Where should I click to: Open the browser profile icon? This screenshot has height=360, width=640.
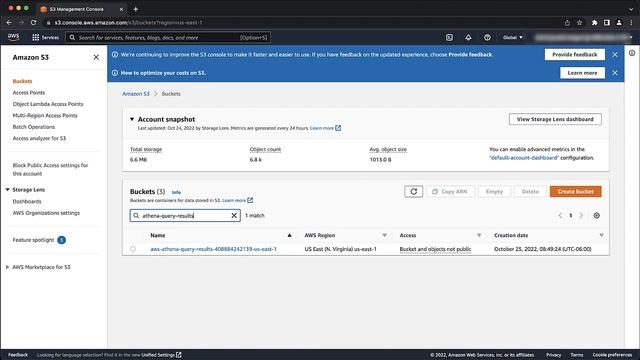coord(619,23)
